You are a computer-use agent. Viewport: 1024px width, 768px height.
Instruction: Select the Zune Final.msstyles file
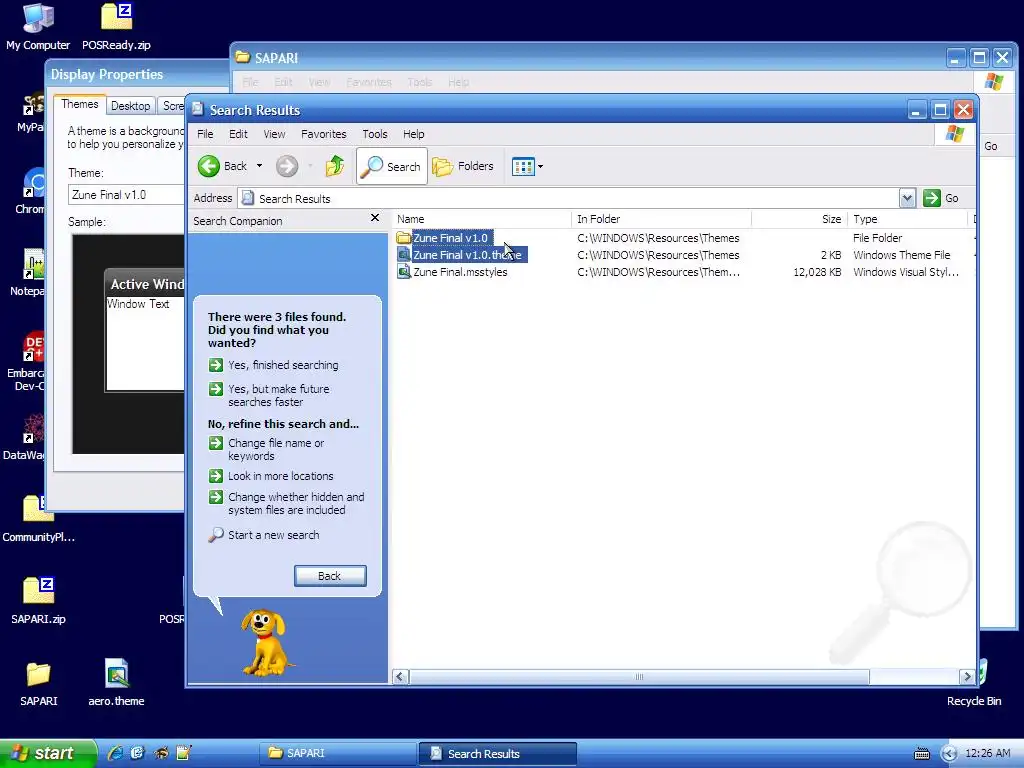[x=452, y=272]
